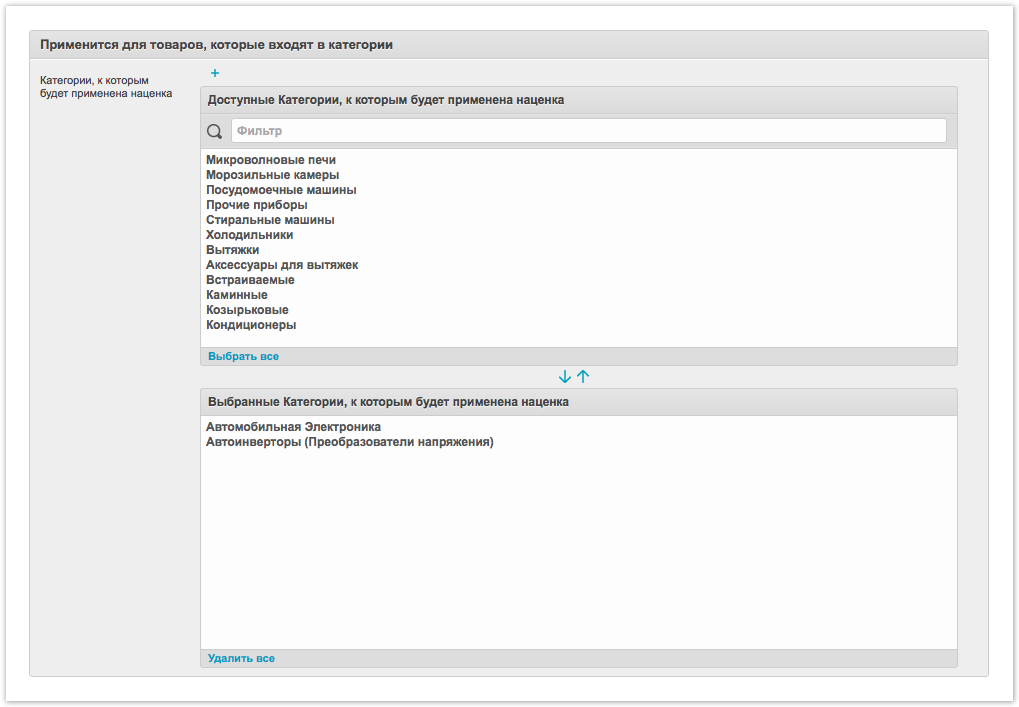Viewport: 1019px width, 707px height.
Task: Choose Посудомоечные машины from the list
Action: click(x=281, y=190)
